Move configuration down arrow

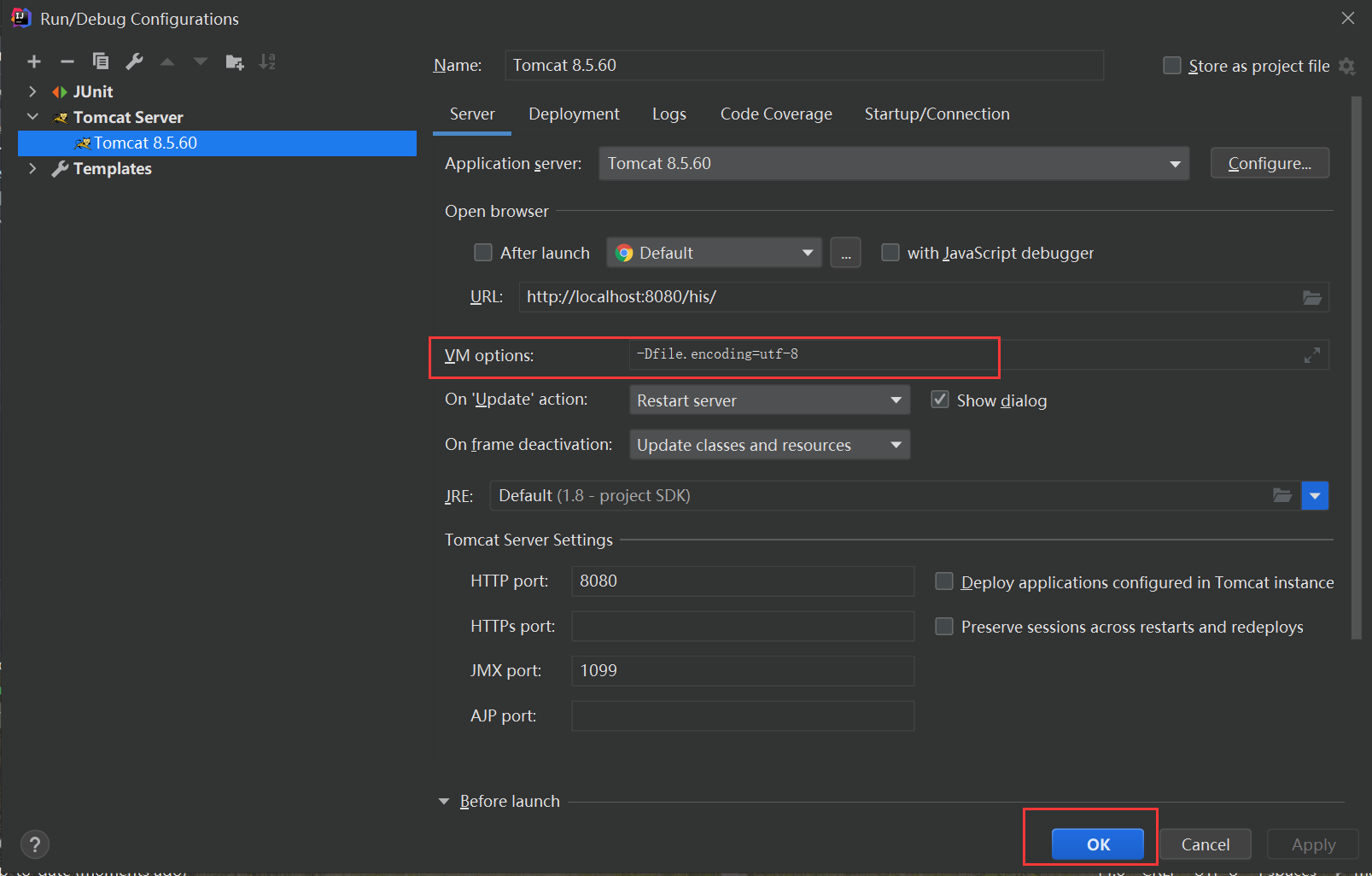click(201, 61)
